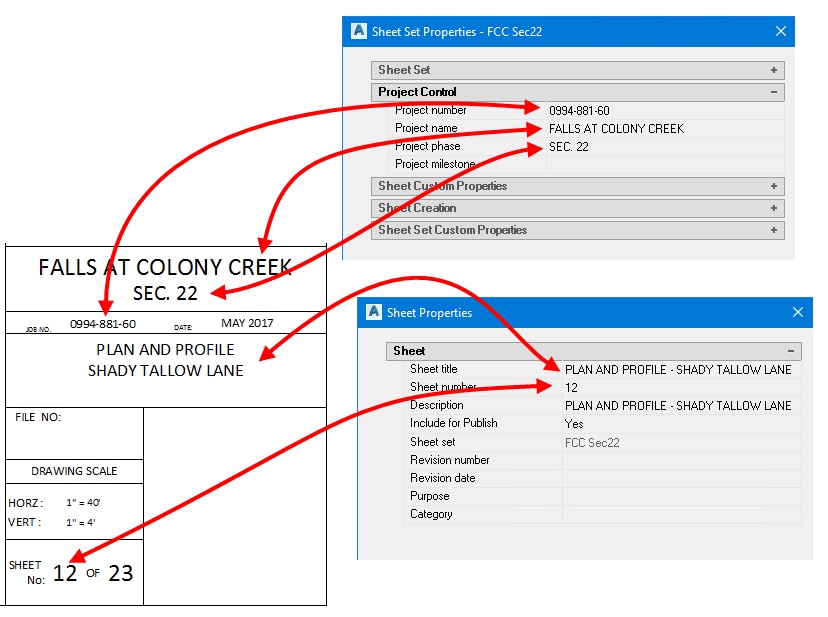This screenshot has height=617, width=828.
Task: Expand Sheet Set Custom Properties plus sign
Action: tap(774, 230)
